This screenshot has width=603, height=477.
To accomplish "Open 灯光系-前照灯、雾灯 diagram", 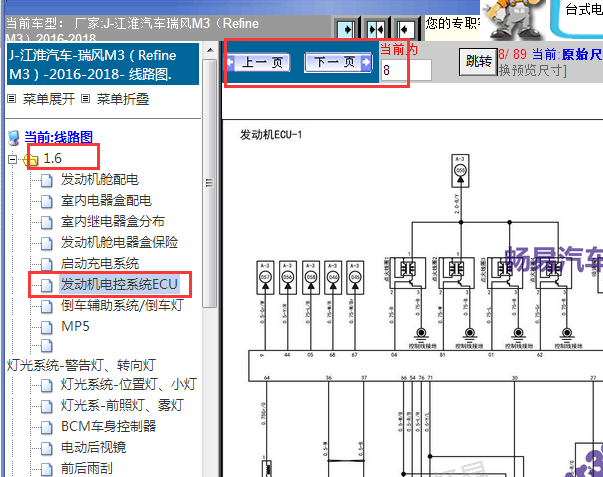I will [x=122, y=405].
